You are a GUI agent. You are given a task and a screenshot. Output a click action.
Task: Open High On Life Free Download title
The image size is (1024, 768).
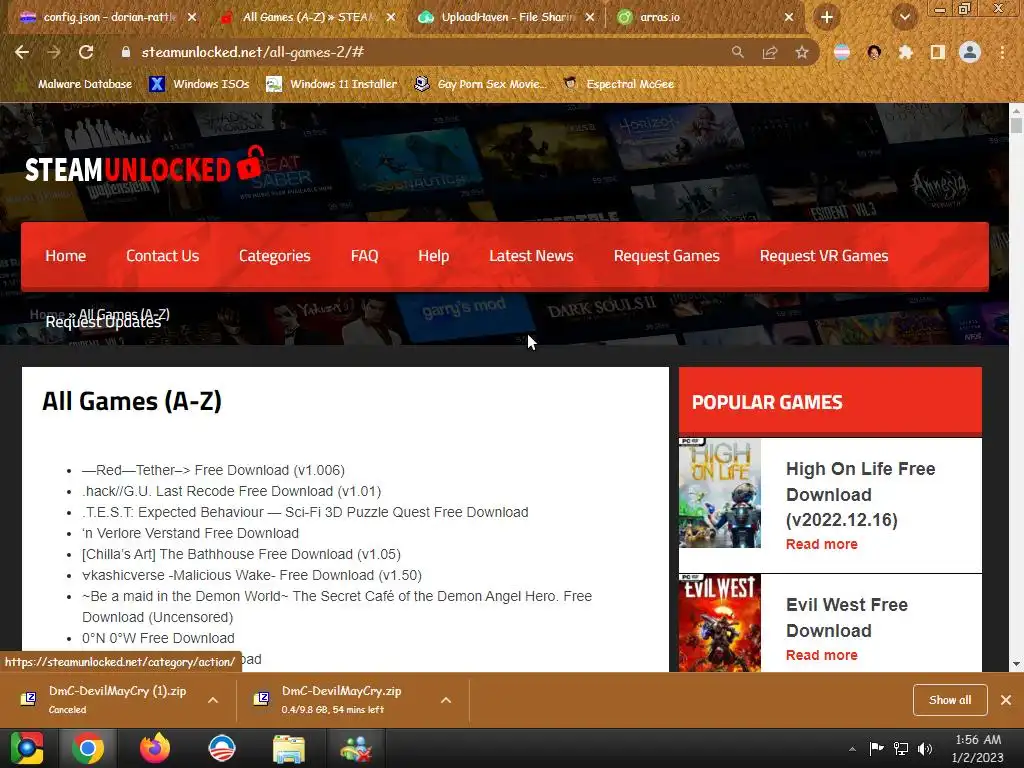click(861, 494)
